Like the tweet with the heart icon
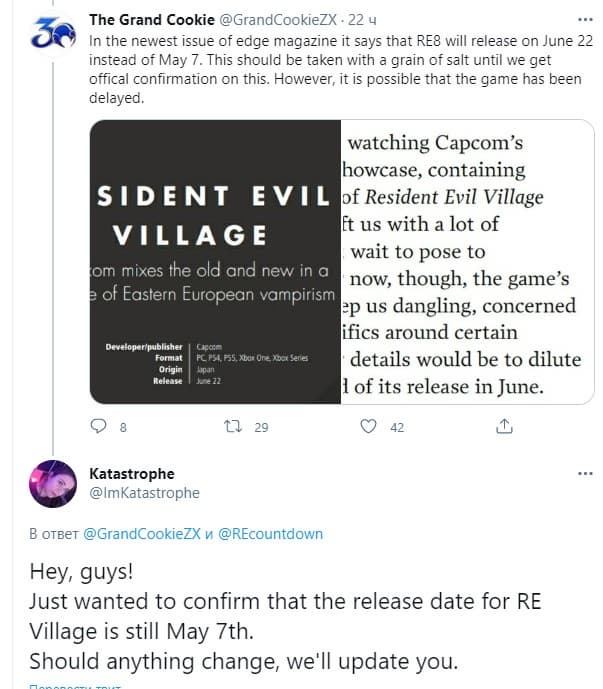The image size is (603, 689). tap(368, 427)
